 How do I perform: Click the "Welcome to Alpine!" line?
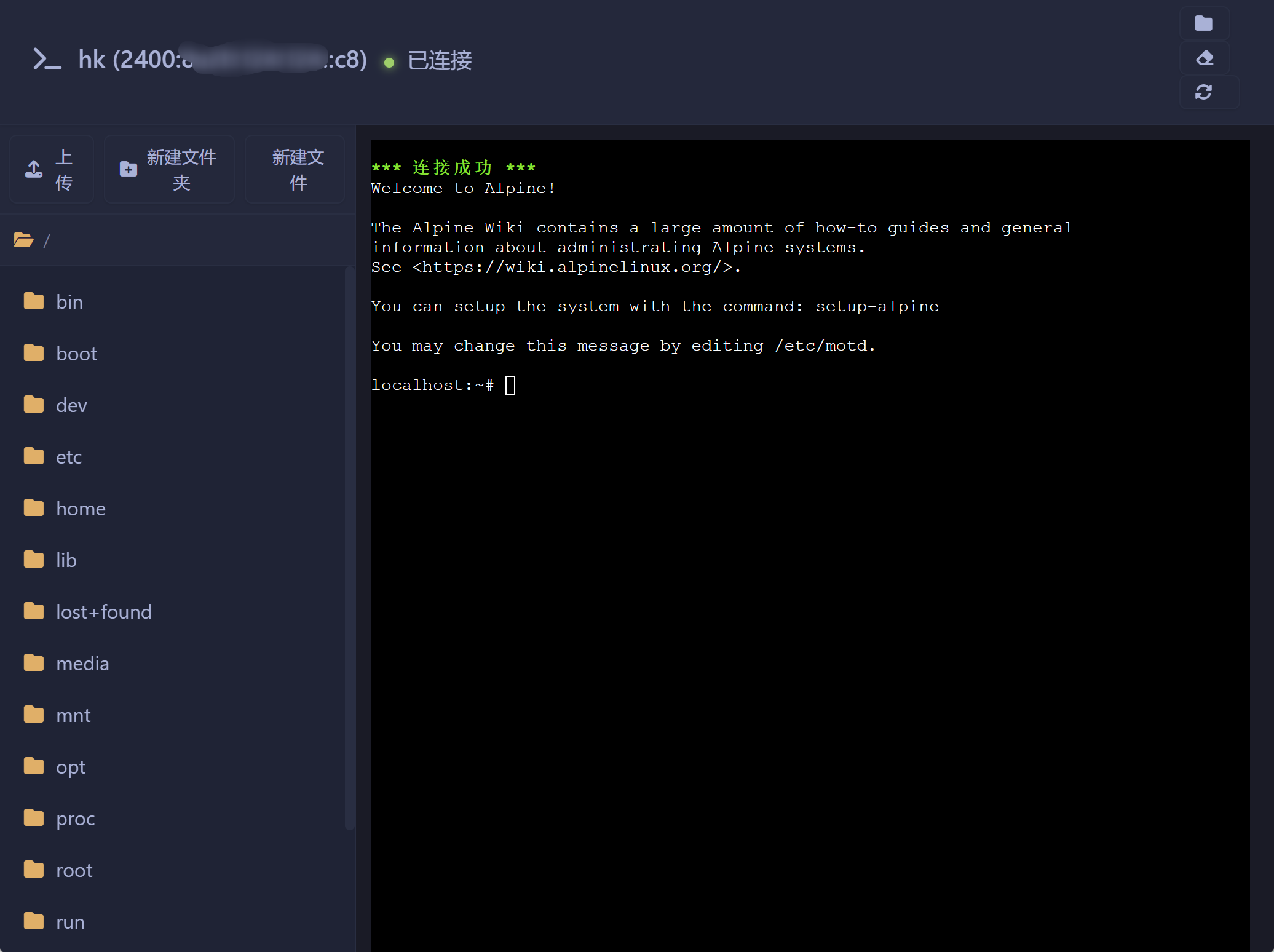(463, 188)
